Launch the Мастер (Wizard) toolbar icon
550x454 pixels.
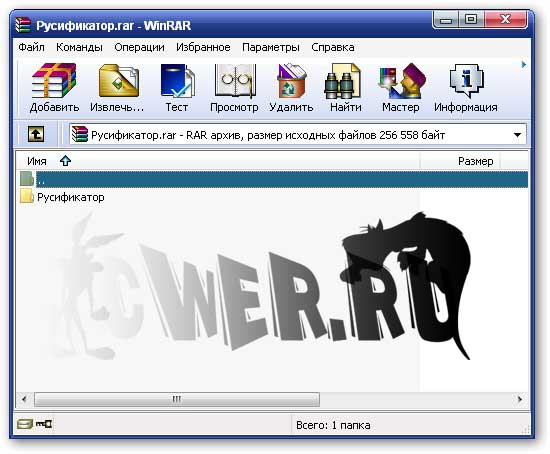point(402,81)
